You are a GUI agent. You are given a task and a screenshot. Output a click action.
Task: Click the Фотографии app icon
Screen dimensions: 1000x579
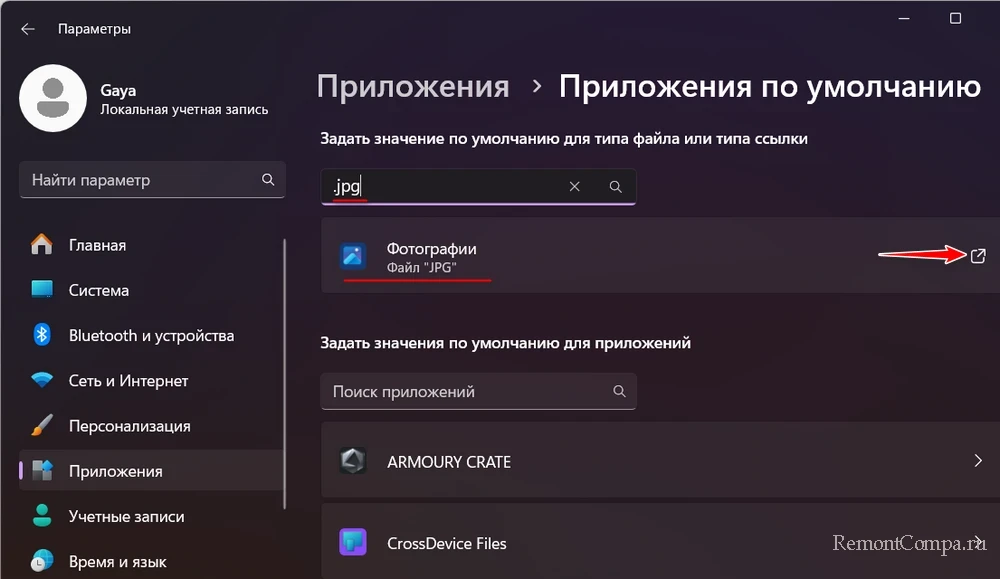353,256
